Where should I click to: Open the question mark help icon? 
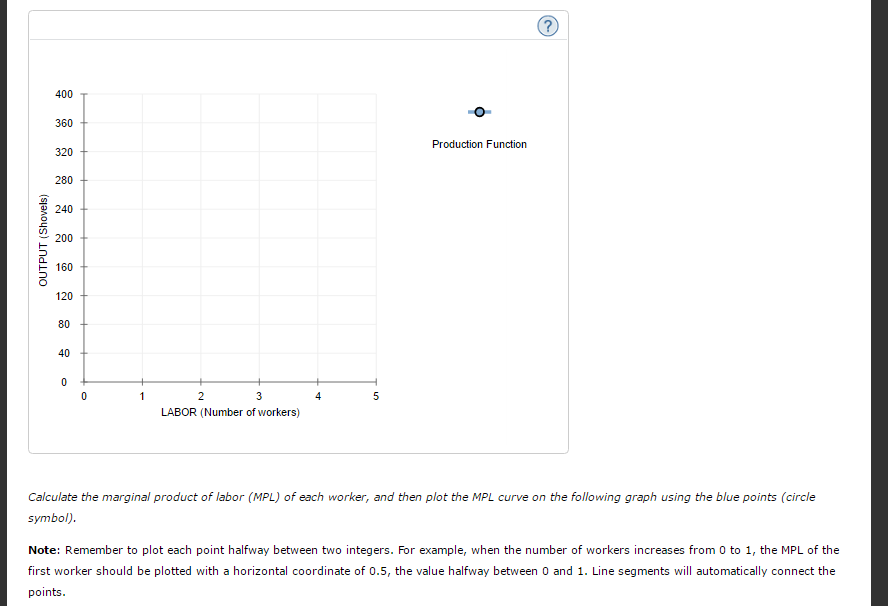coord(547,26)
